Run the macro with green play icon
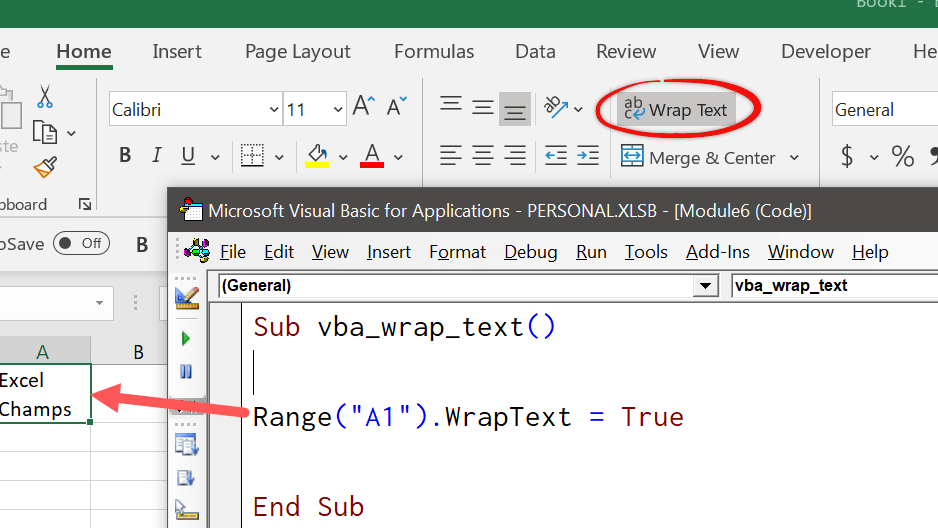Screen dimensions: 938x528 185,339
